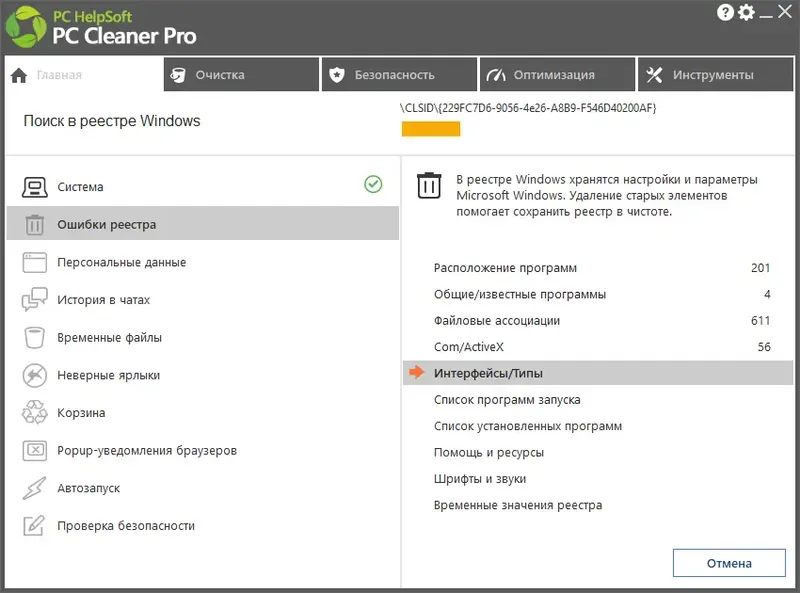
Task: Click the chat bubbles icon for История в чатах
Action: click(35, 300)
